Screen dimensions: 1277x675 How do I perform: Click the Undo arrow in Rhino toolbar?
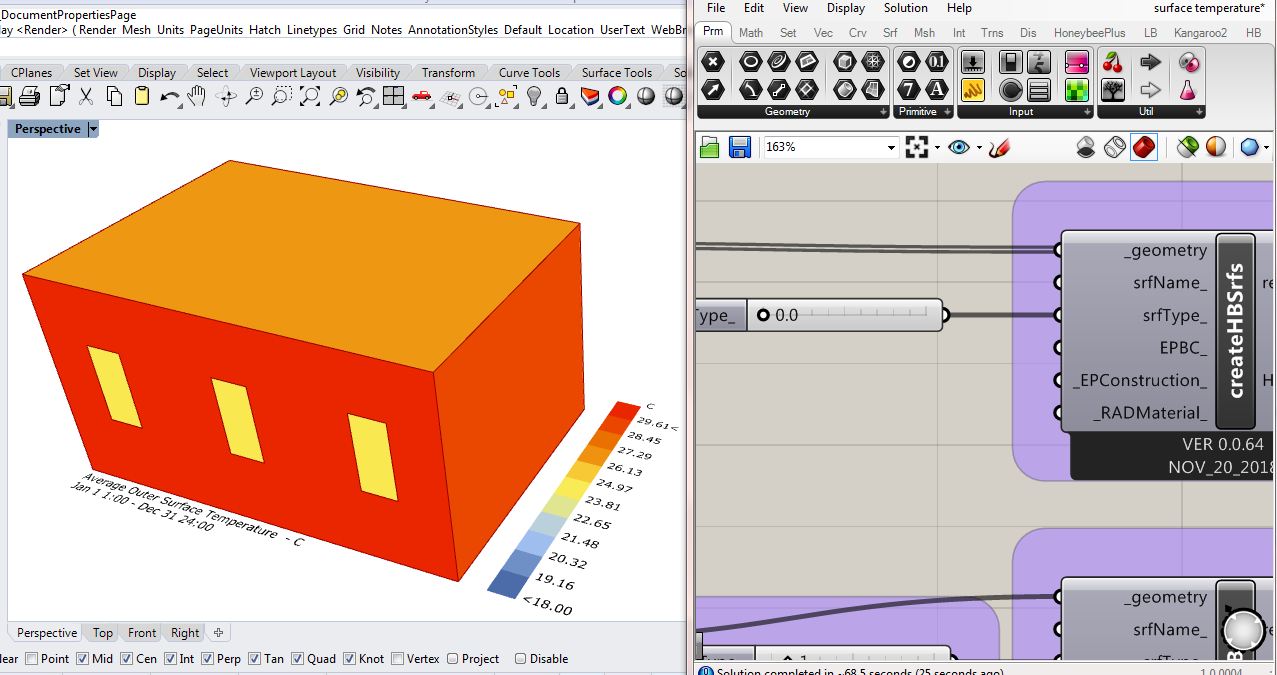click(169, 97)
